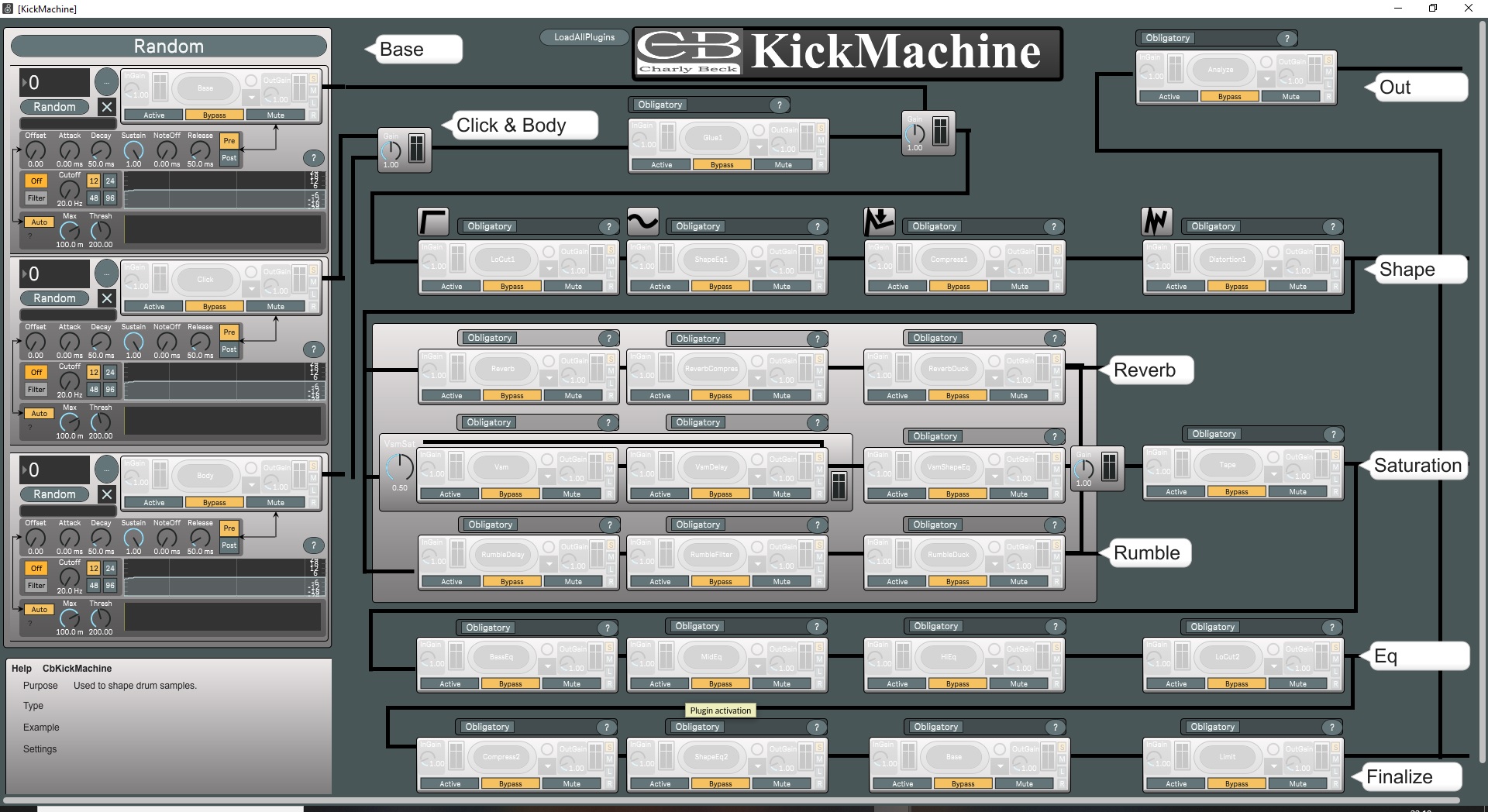Open help for the Glue1 plugin slot
This screenshot has width=1488, height=812.
tap(779, 105)
